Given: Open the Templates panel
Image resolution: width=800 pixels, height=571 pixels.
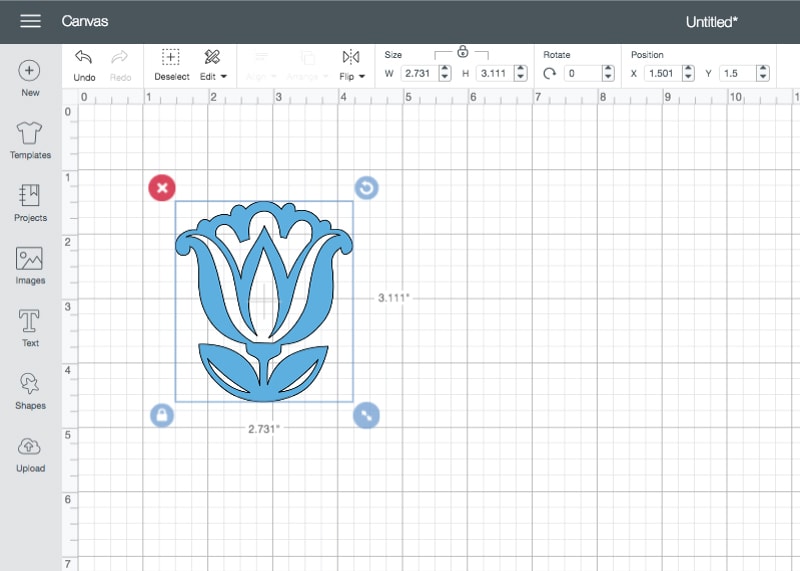Looking at the screenshot, I should 30,140.
